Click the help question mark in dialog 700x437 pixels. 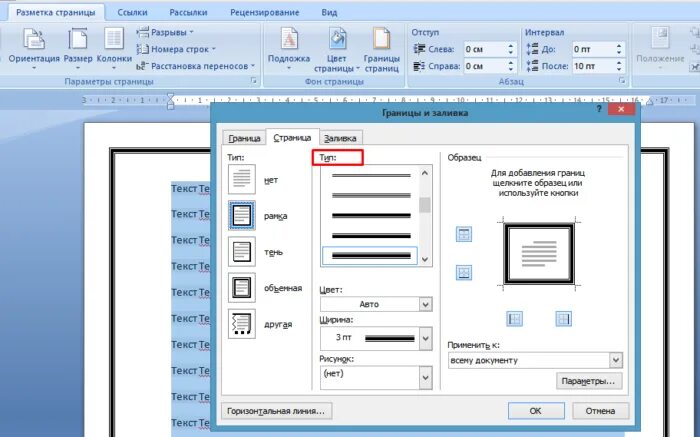pyautogui.click(x=599, y=109)
